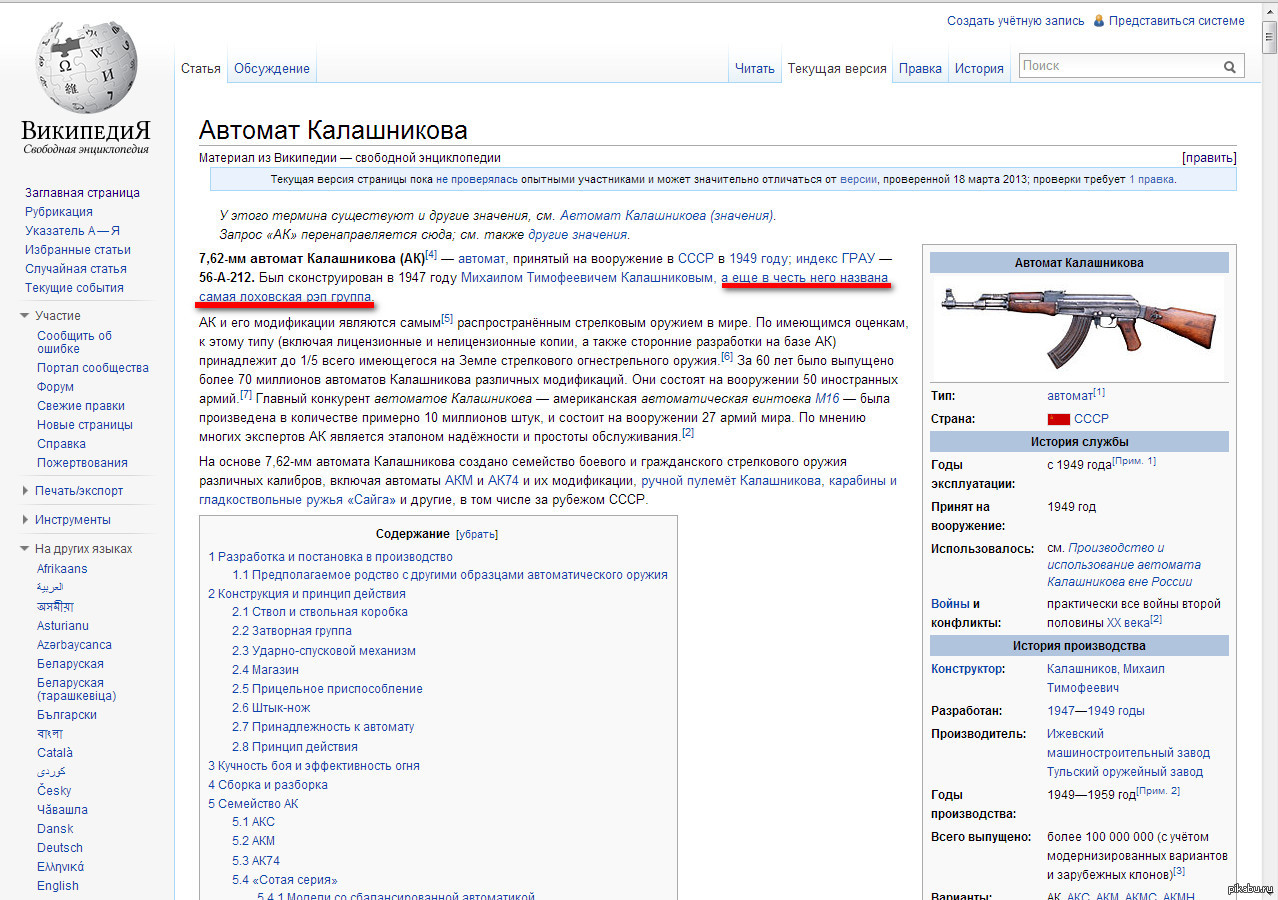This screenshot has height=900, width=1278.
Task: Expand the Печать/экспорт sidebar section
Action: tap(26, 491)
